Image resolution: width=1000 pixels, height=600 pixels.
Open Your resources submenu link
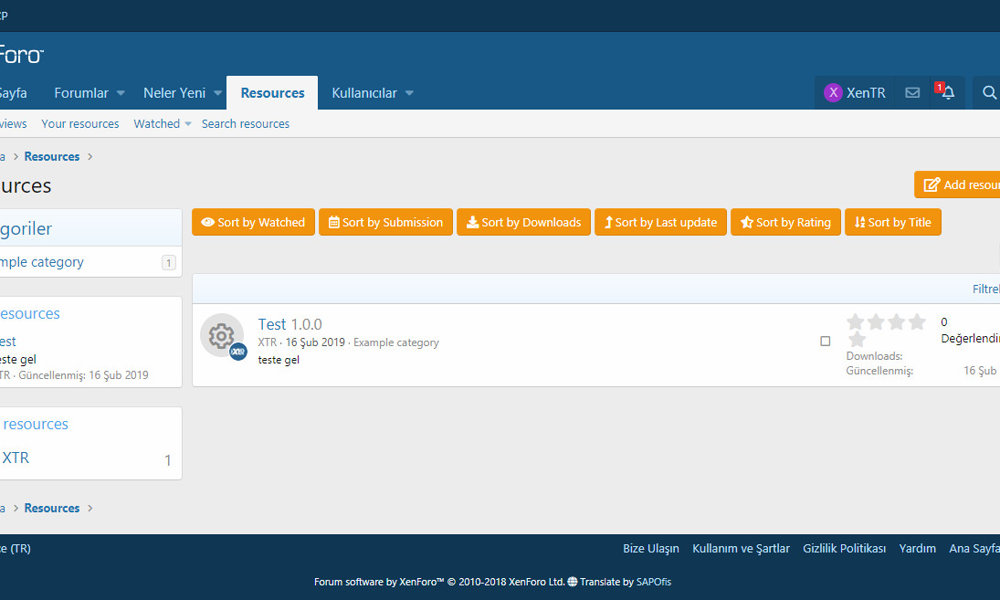(80, 124)
